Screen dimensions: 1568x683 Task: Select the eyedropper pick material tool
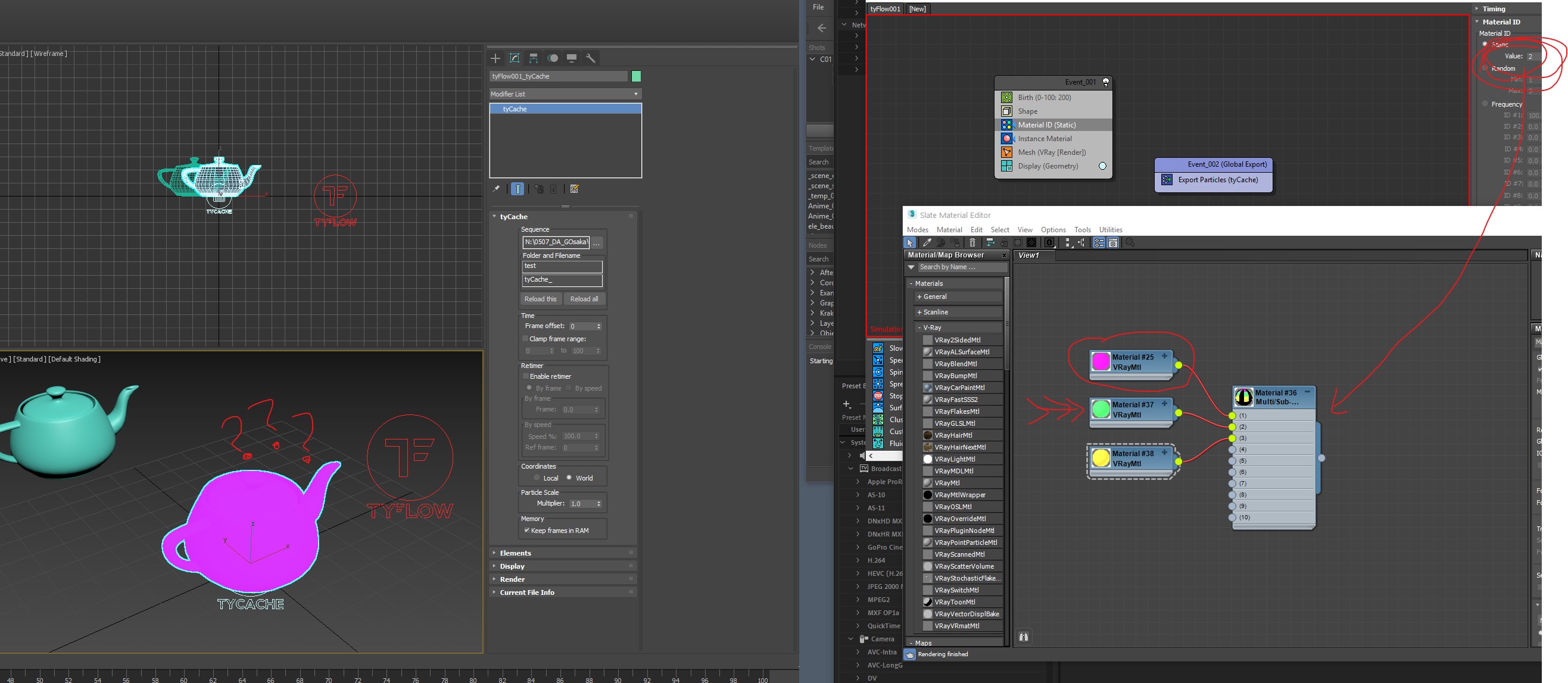(x=927, y=243)
